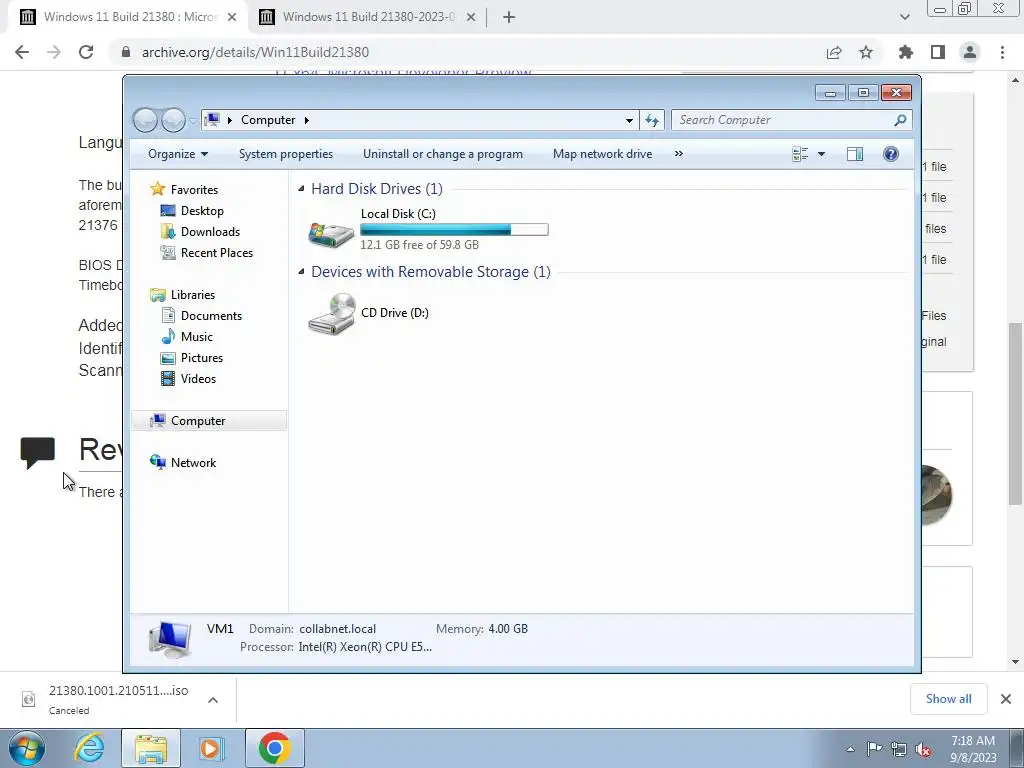Click the Change your view icon
The height and width of the screenshot is (768, 1024).
tap(800, 154)
